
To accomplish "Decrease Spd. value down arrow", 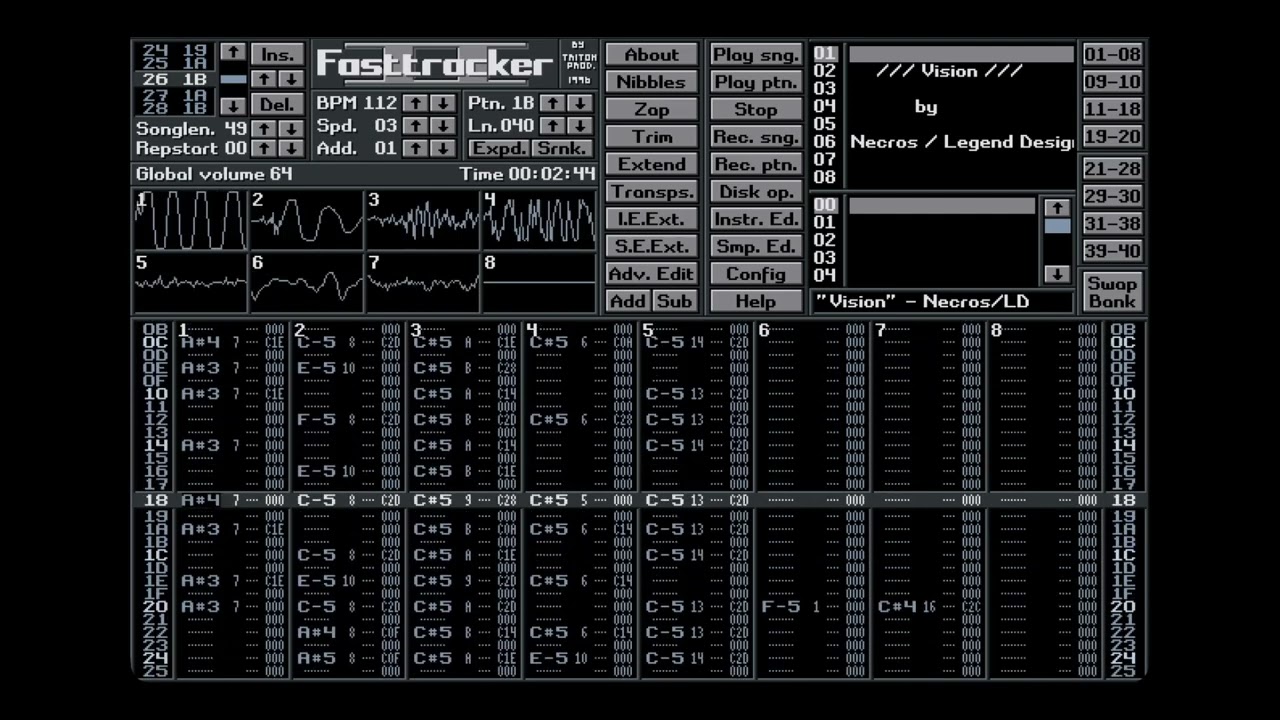I will pos(442,126).
